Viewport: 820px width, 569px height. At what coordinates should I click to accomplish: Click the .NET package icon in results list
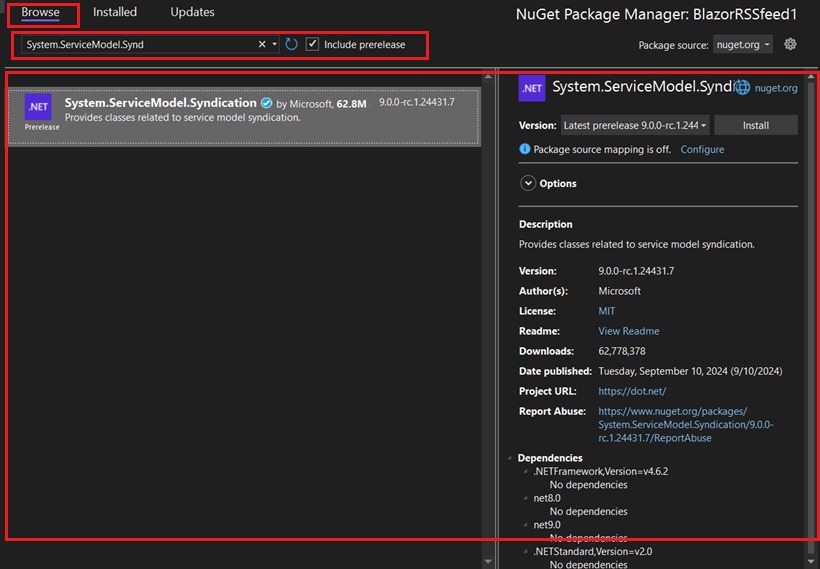38,107
